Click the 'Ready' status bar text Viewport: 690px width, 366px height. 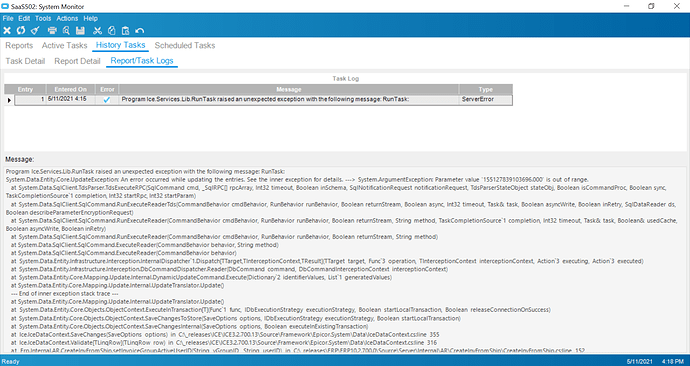coord(11,362)
